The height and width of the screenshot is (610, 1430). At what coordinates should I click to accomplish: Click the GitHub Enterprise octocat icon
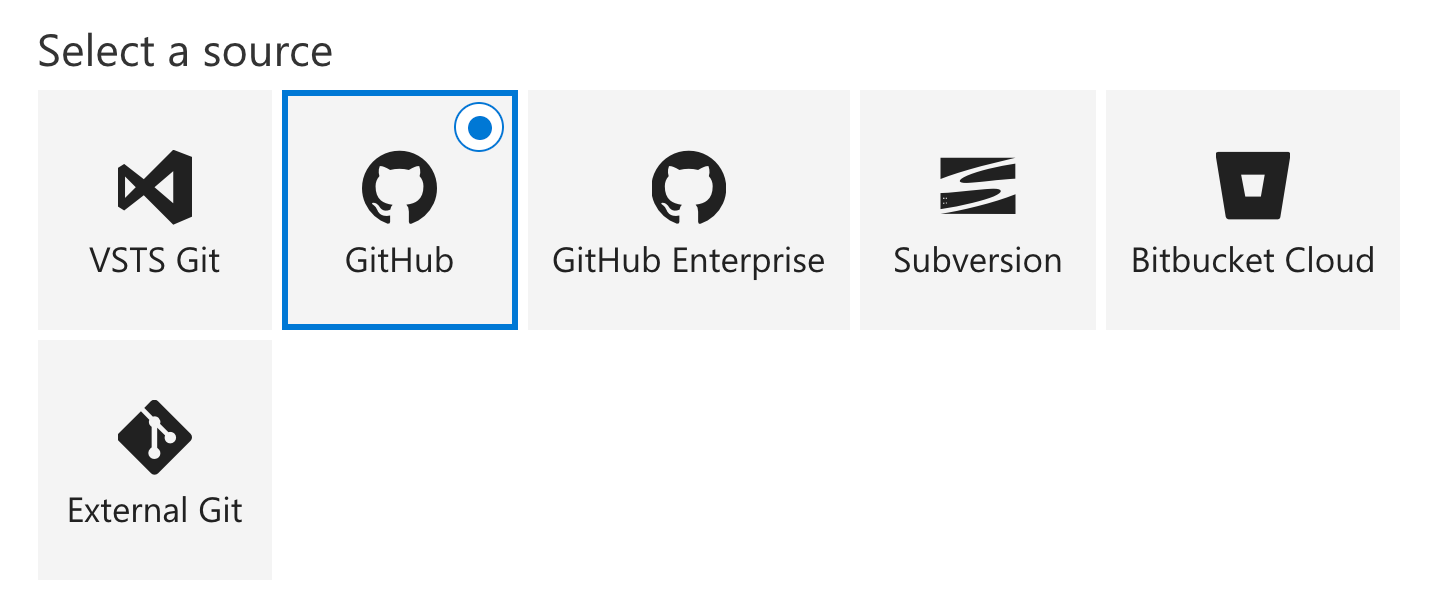pyautogui.click(x=688, y=186)
